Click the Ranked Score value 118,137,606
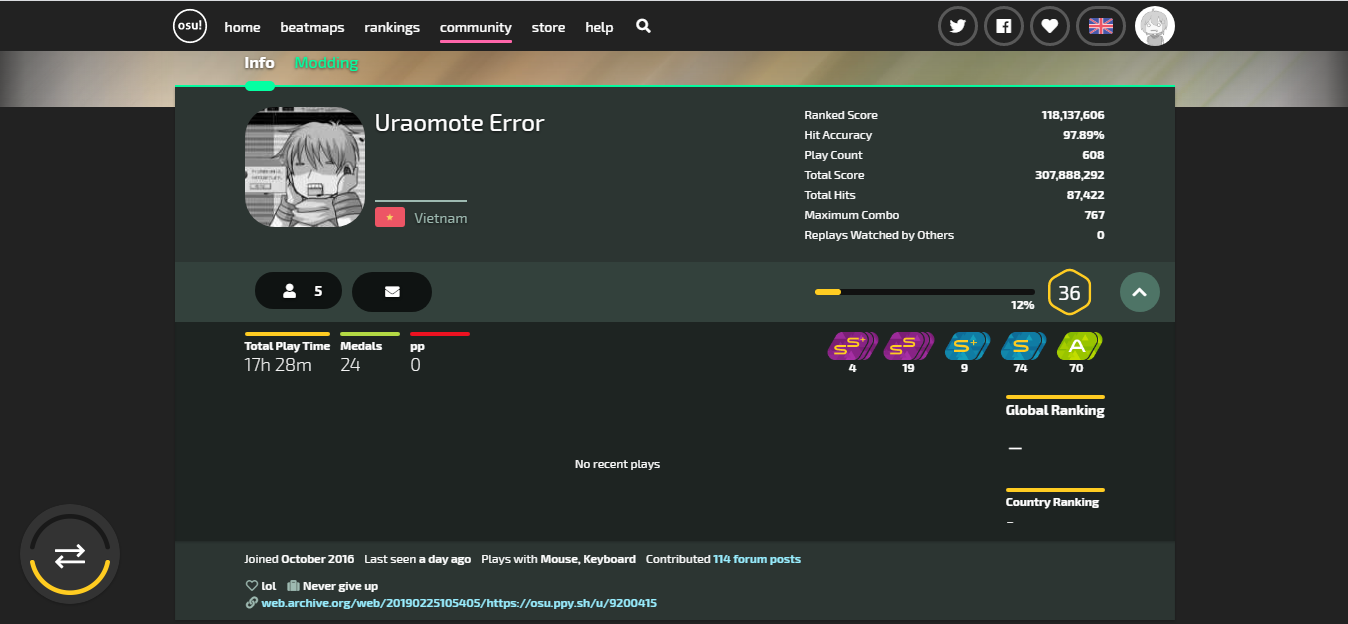 tap(1073, 115)
